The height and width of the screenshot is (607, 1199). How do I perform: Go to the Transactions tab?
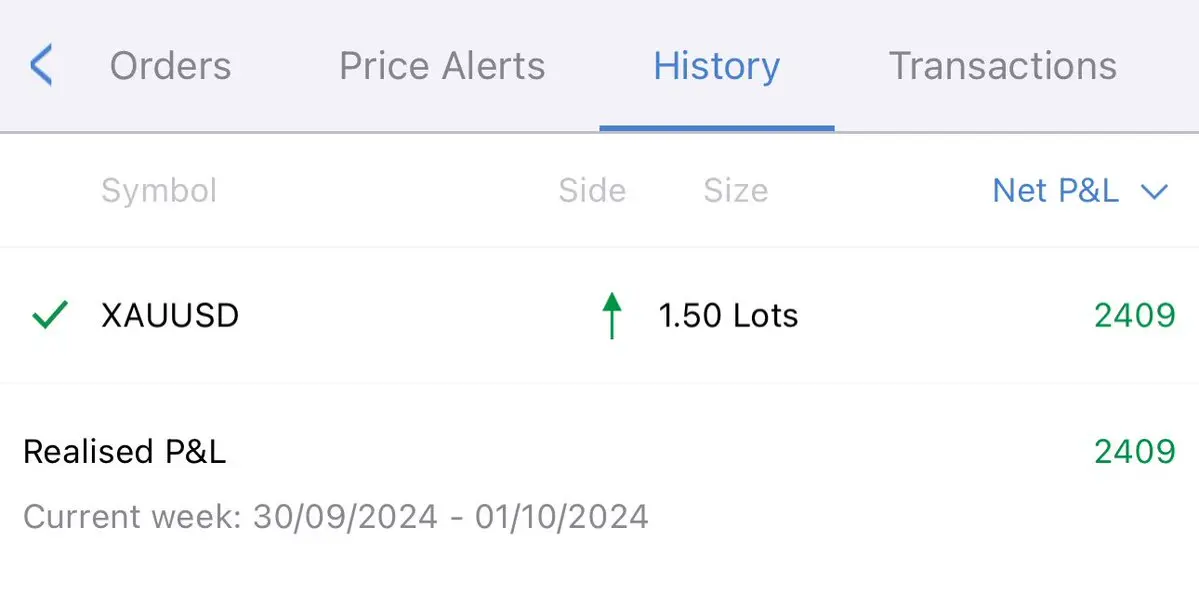click(x=1002, y=66)
